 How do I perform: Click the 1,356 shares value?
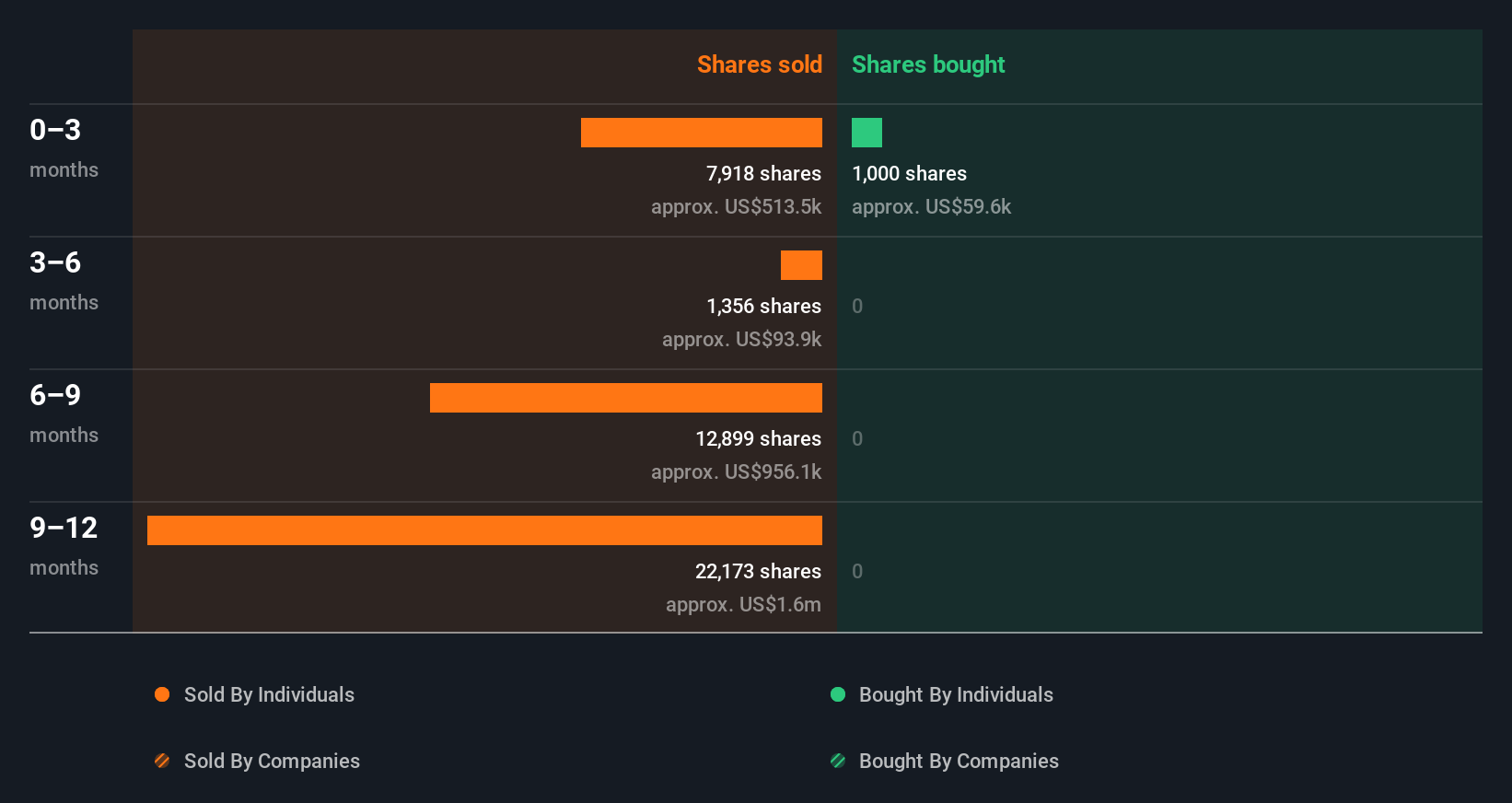click(x=763, y=306)
